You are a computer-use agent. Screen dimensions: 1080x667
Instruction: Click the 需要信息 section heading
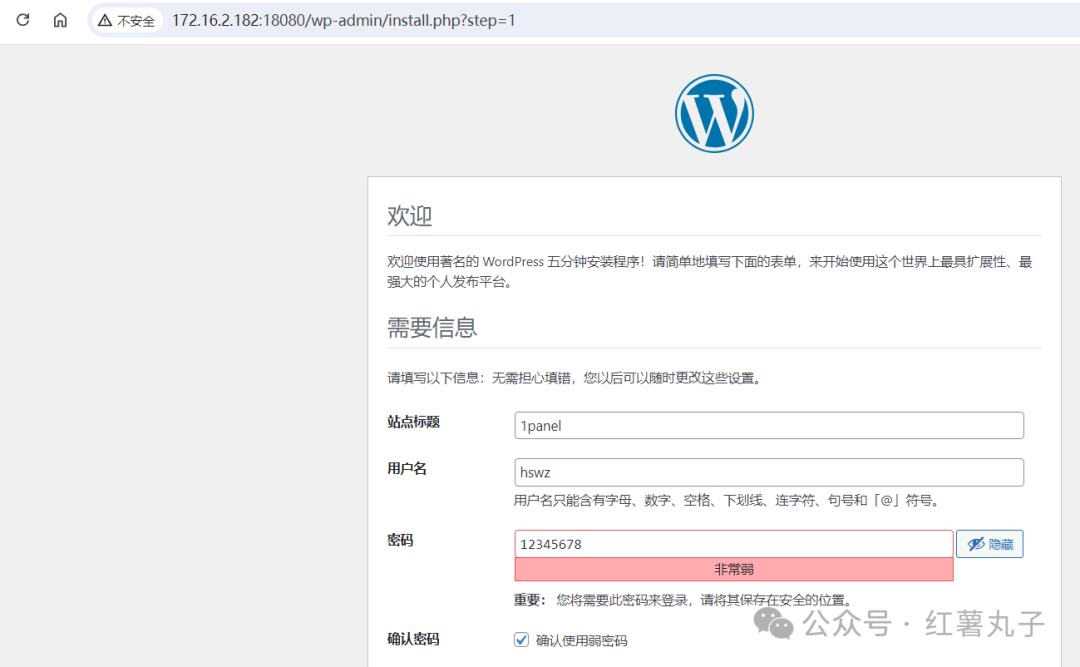(432, 327)
